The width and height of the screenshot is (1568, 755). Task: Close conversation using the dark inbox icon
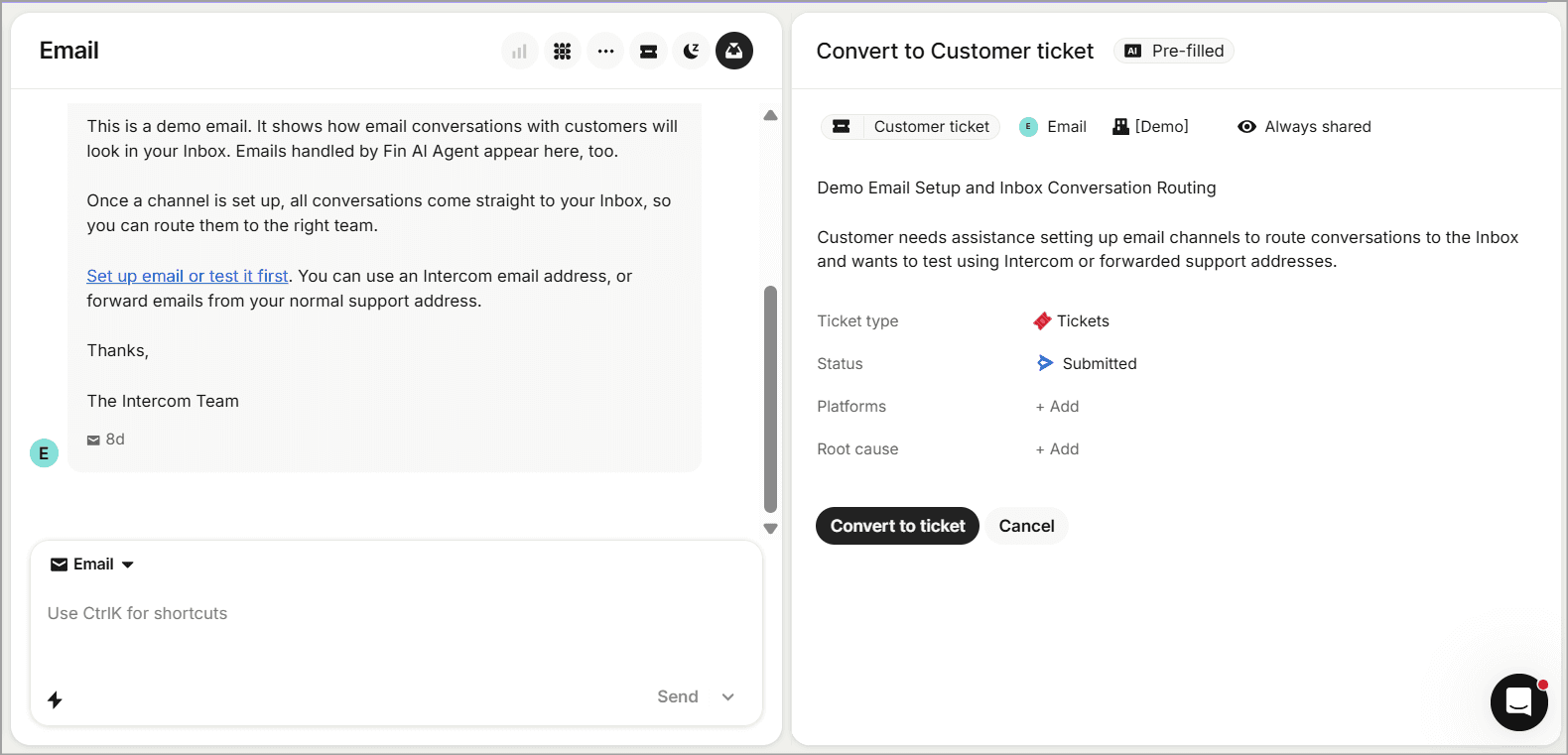point(734,51)
